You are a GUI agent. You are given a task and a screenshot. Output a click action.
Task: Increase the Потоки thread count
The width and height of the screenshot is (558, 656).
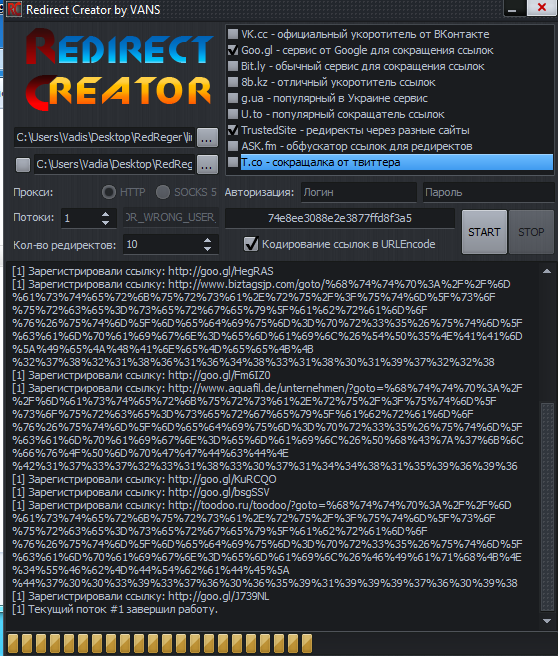105,214
